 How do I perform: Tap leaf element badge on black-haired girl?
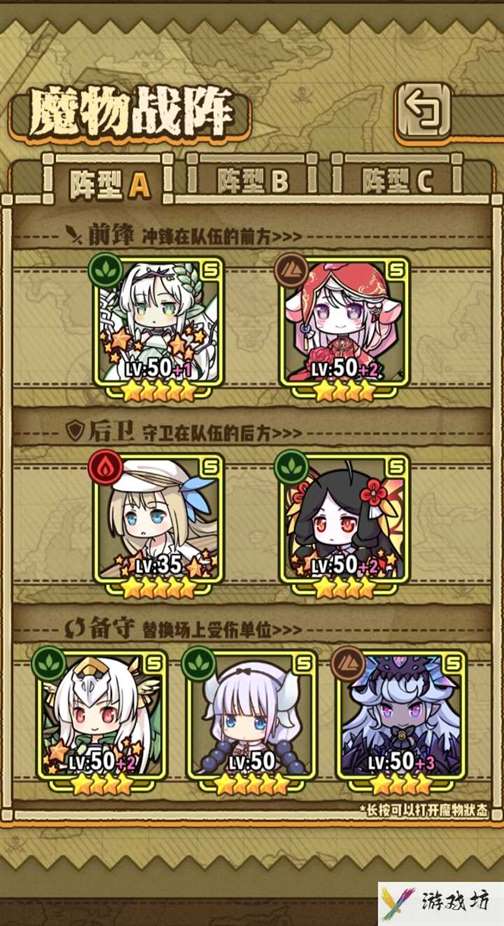click(x=291, y=468)
